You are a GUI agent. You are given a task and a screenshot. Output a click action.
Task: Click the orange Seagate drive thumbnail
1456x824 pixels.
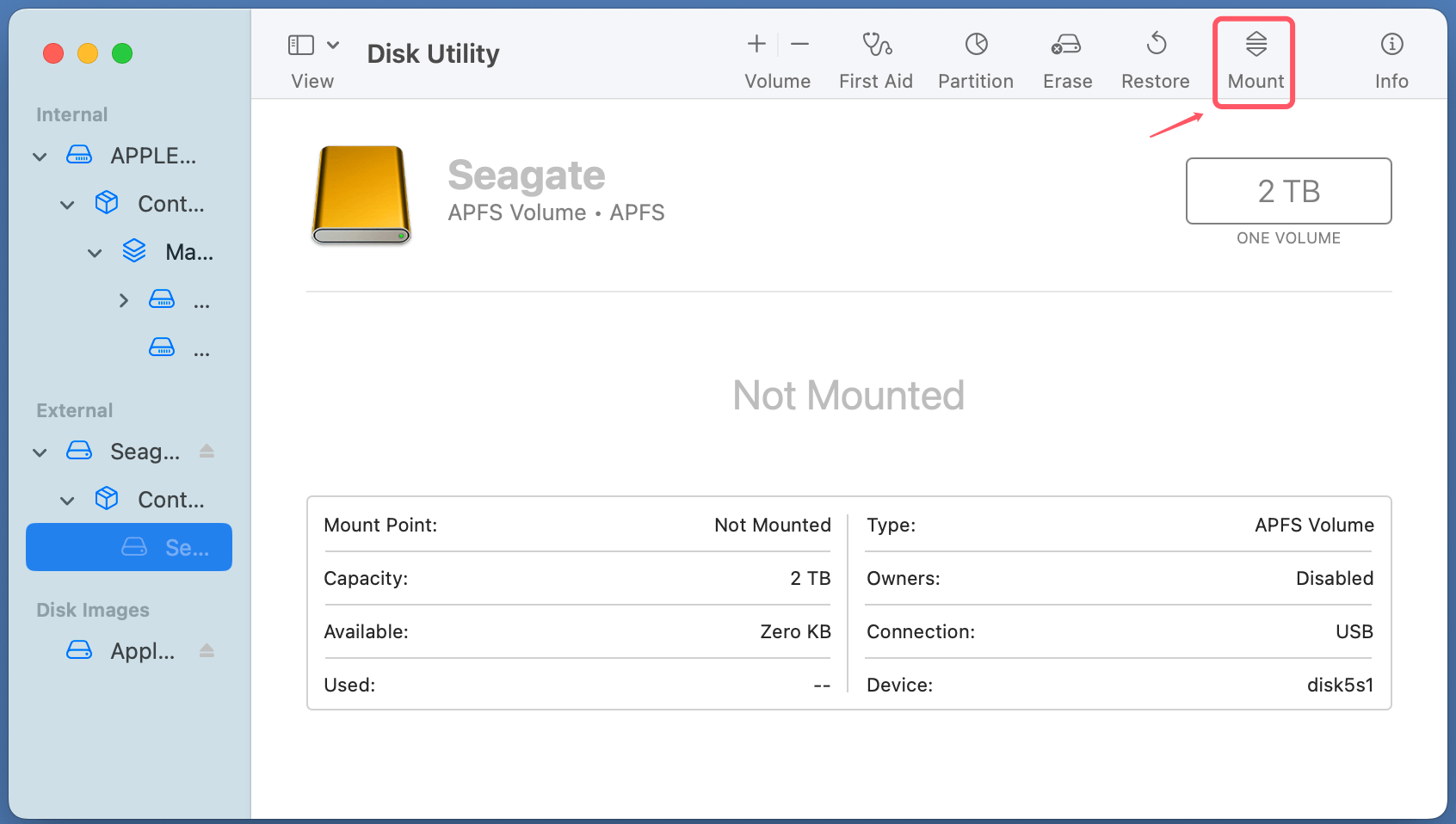361,195
